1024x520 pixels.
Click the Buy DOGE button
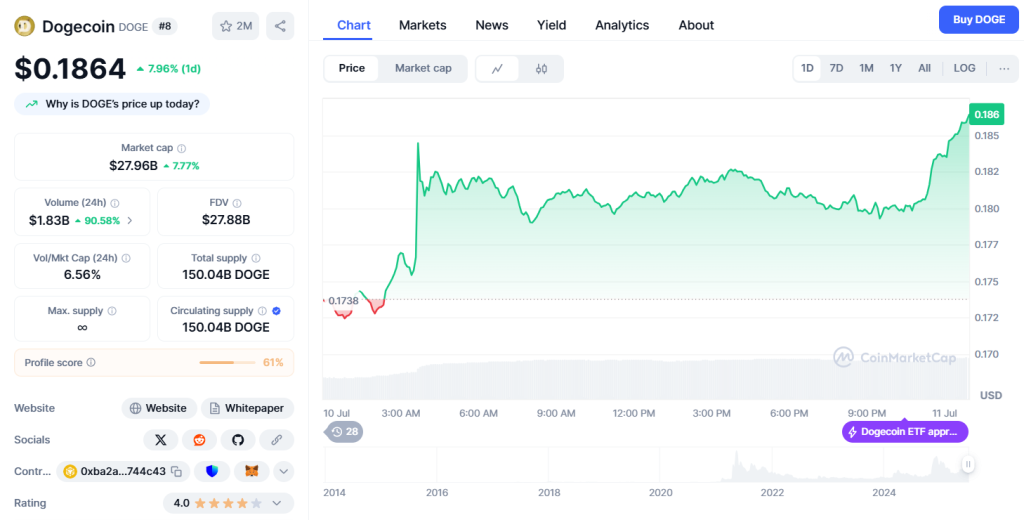(x=977, y=20)
